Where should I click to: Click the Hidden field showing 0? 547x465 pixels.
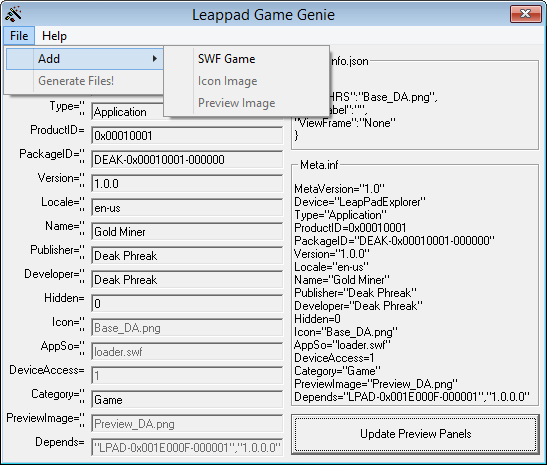tap(187, 304)
